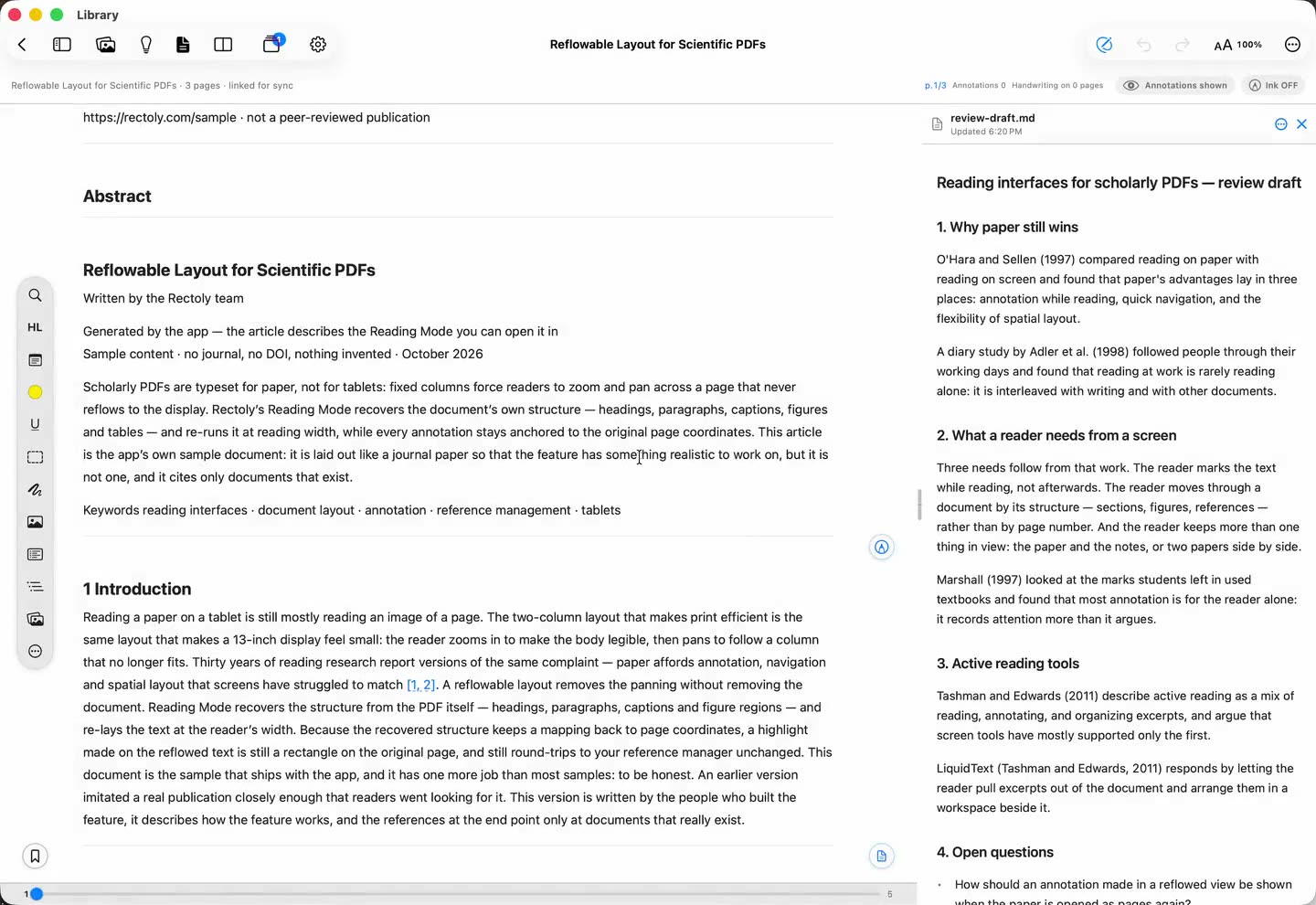
Task: Open more tools ellipsis in left toolbar
Action: click(35, 652)
